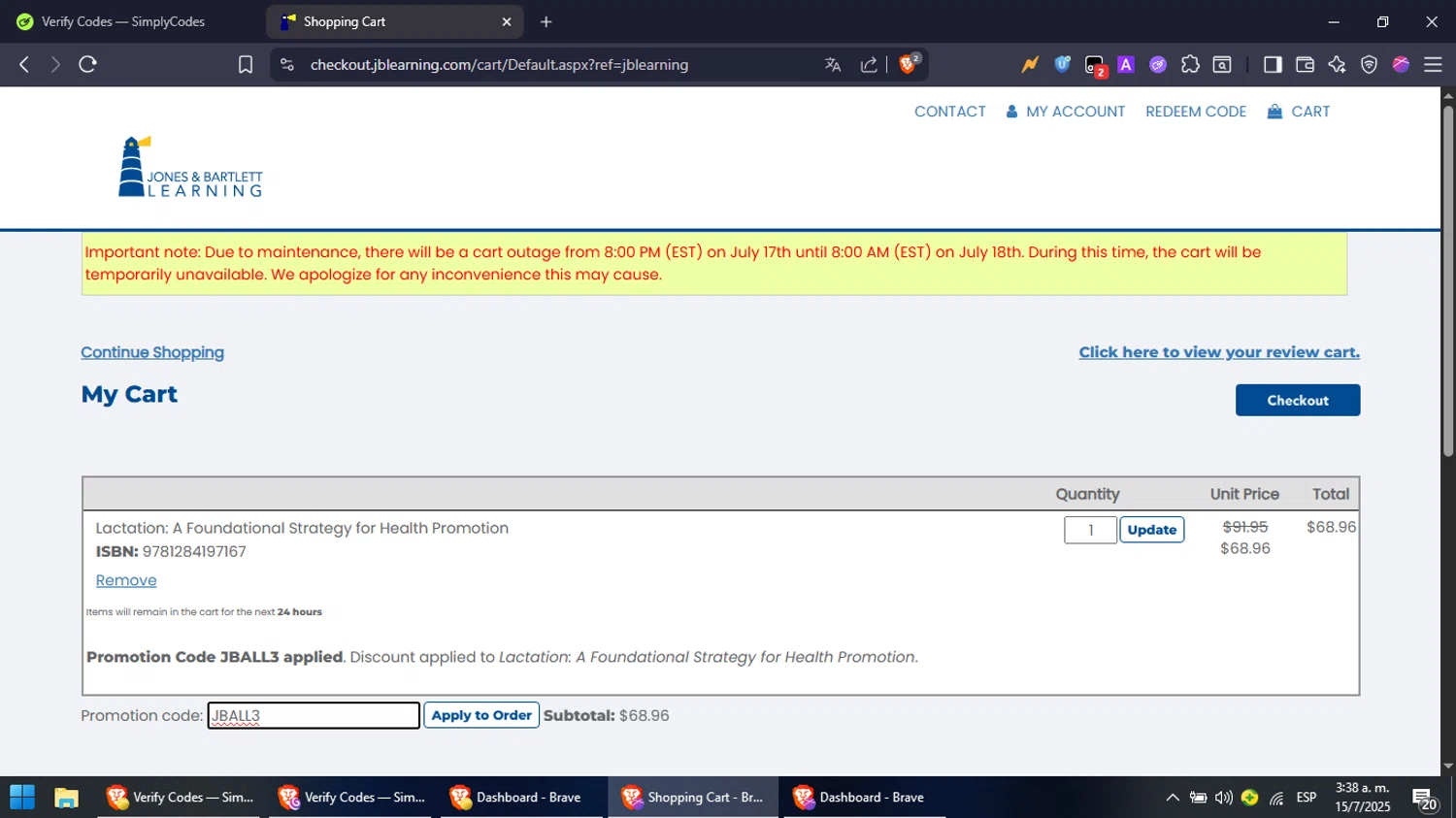Open a new browser tab

(546, 21)
